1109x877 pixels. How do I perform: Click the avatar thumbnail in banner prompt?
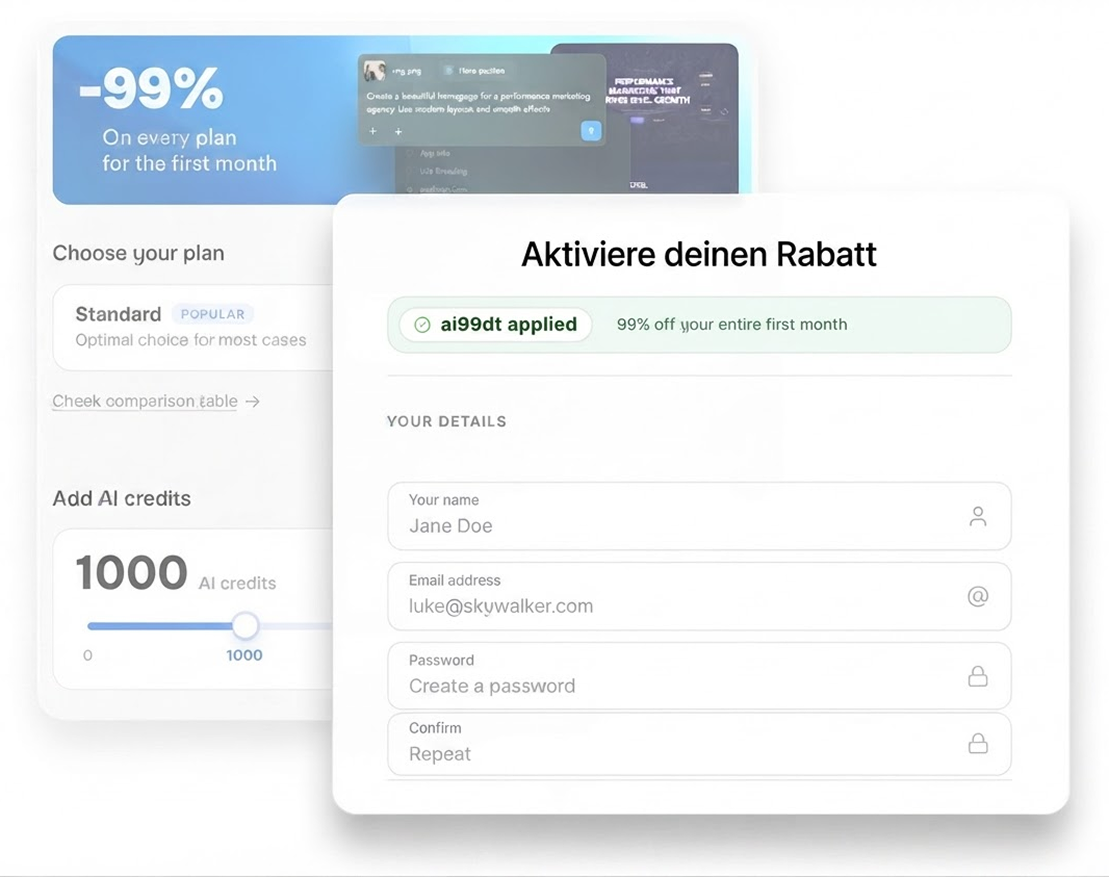[374, 71]
